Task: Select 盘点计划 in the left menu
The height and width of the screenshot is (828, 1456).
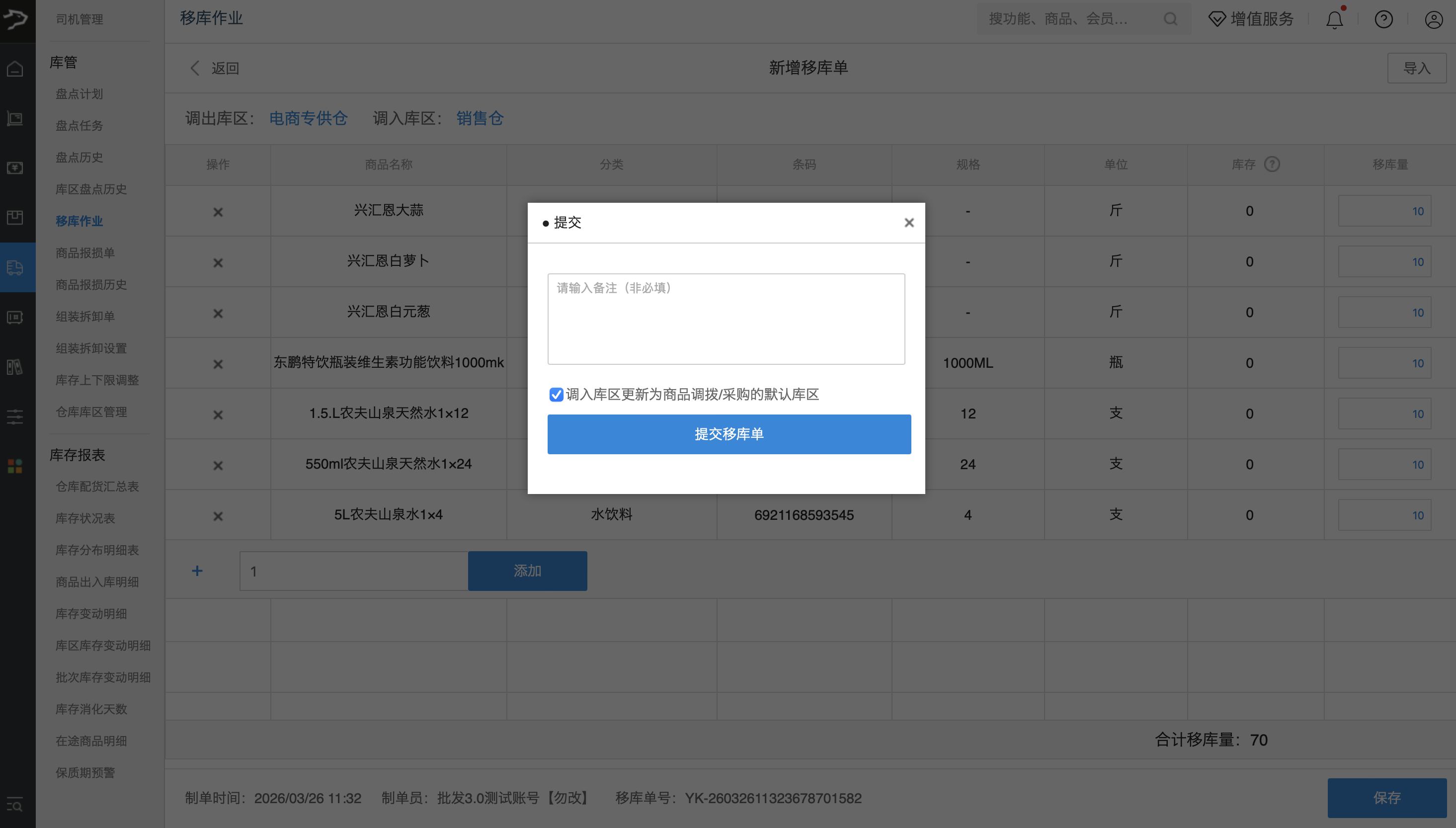Action: pos(79,94)
